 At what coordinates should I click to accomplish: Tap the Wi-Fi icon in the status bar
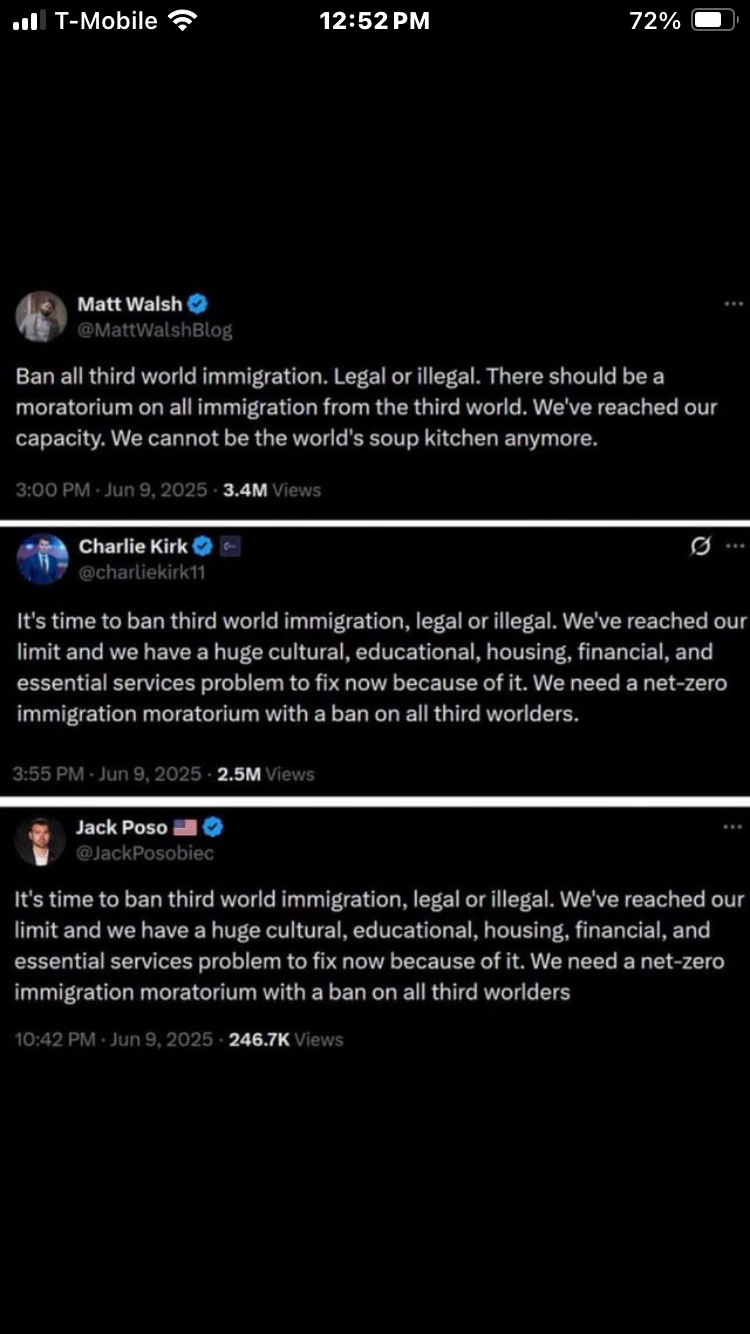click(182, 21)
